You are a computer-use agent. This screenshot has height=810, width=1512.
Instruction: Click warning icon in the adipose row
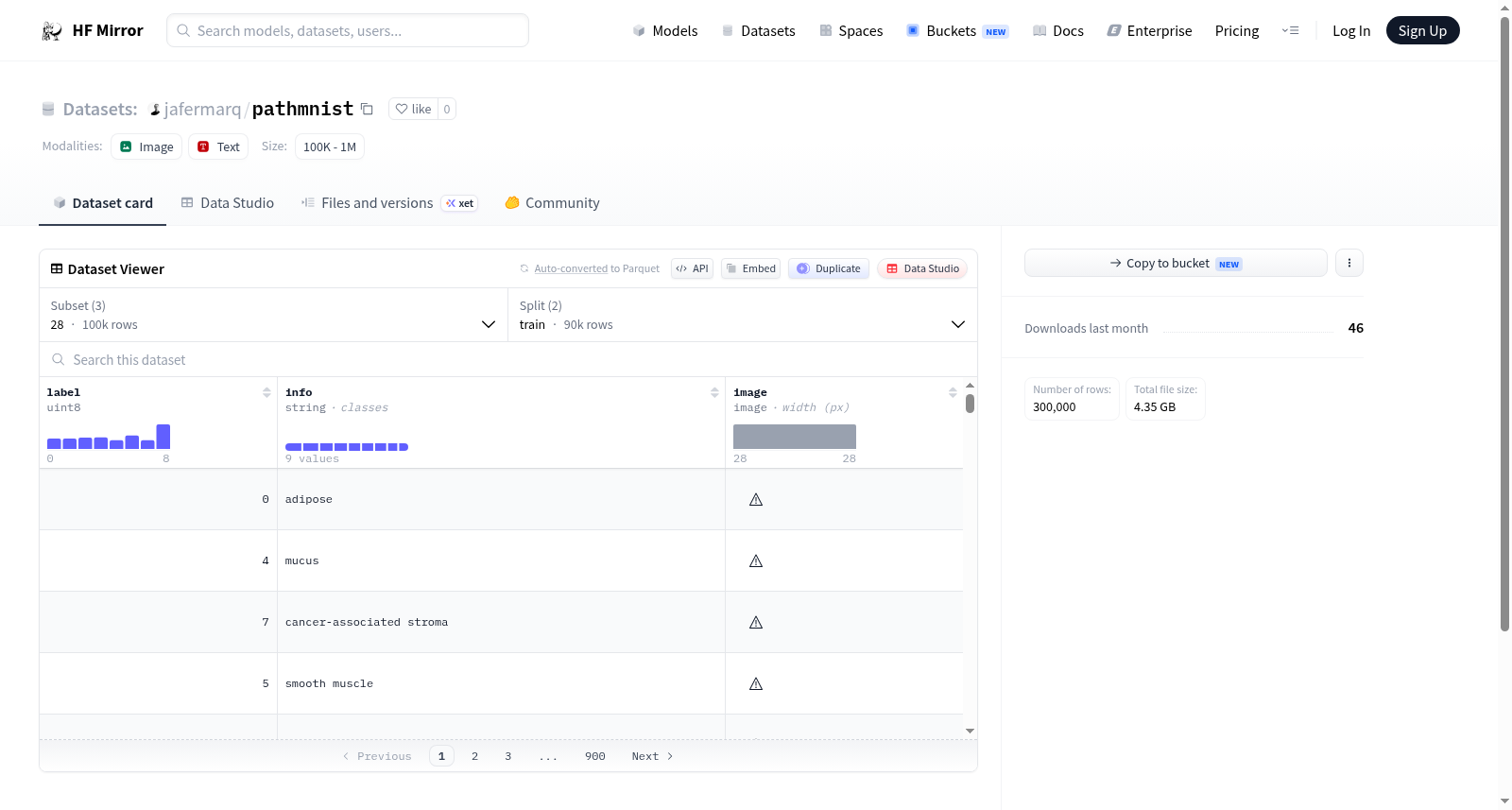pos(756,500)
